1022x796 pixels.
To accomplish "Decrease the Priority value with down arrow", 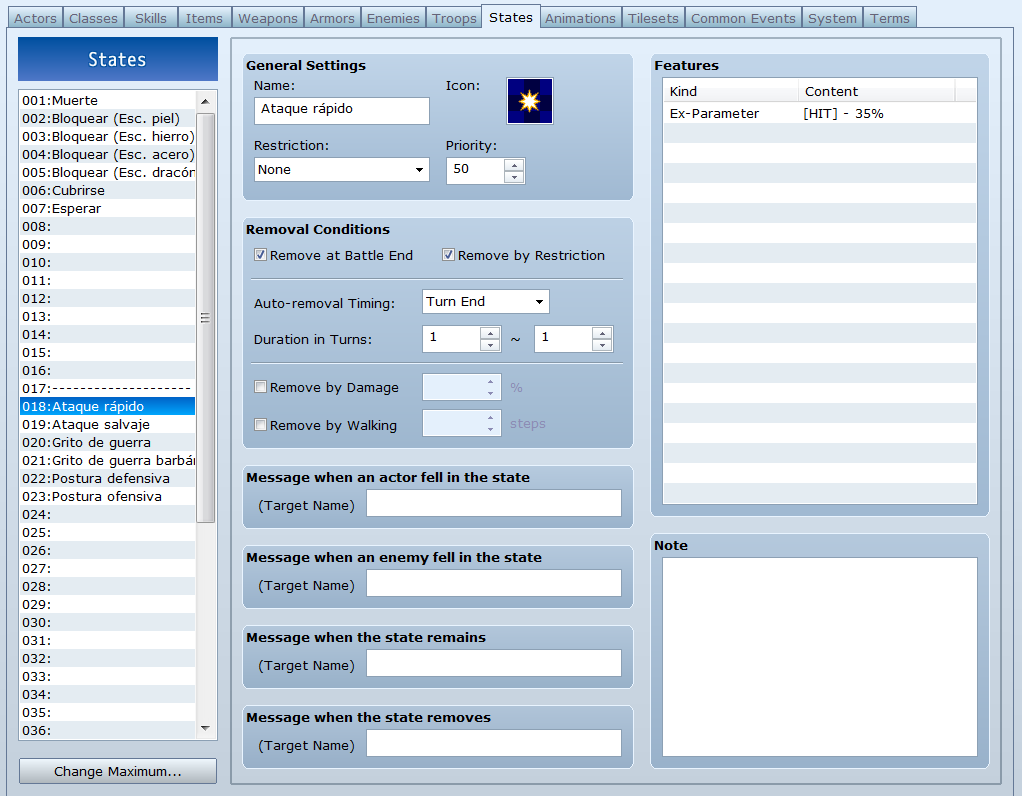I will click(514, 177).
